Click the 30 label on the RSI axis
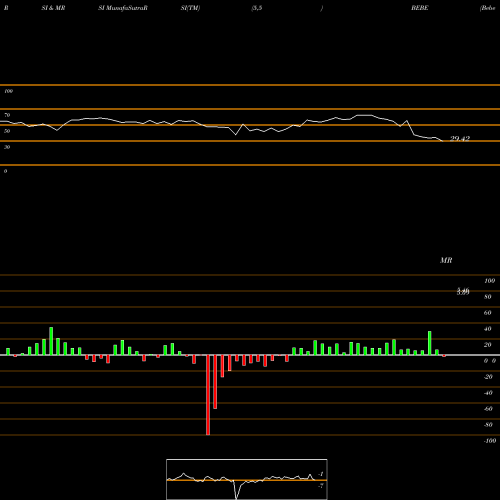Screen dimensions: 500x500 coord(7,147)
